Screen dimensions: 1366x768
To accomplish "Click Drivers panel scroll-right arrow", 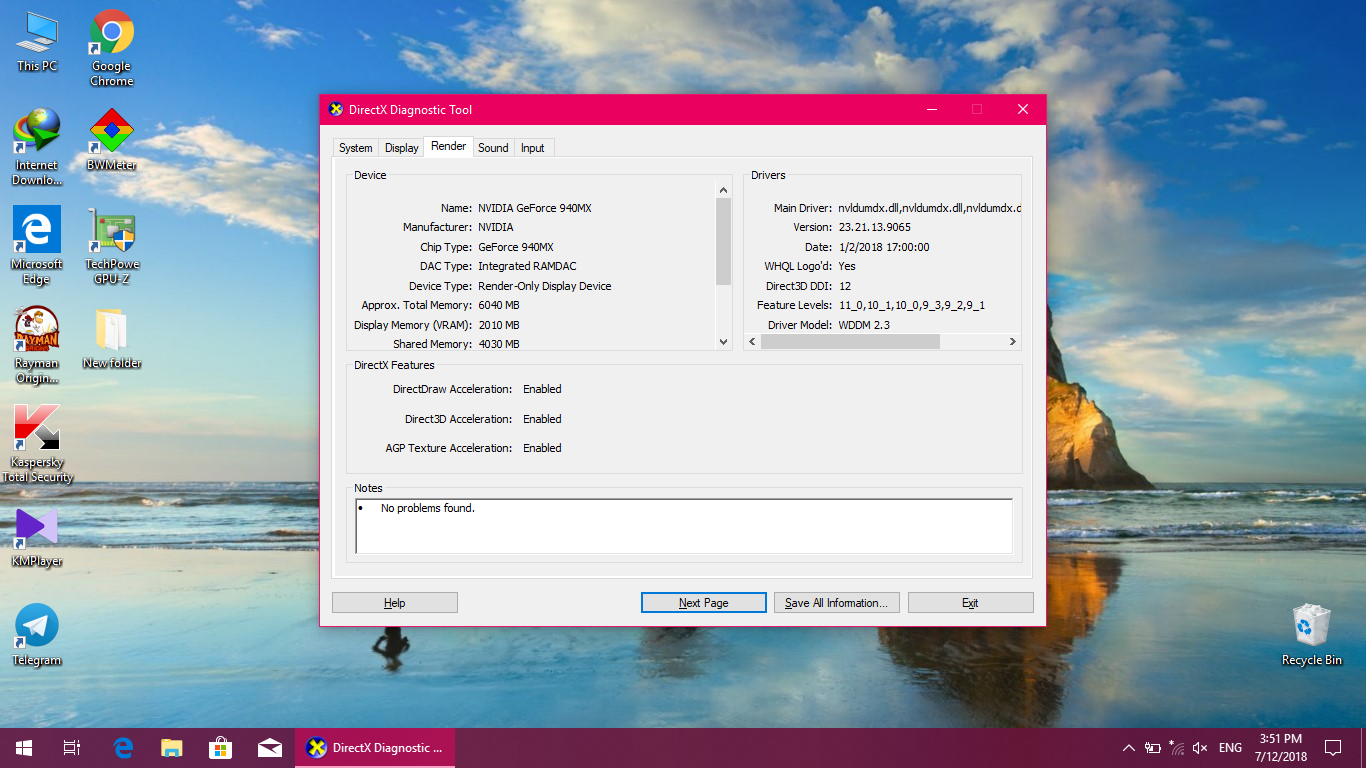I will (1013, 342).
